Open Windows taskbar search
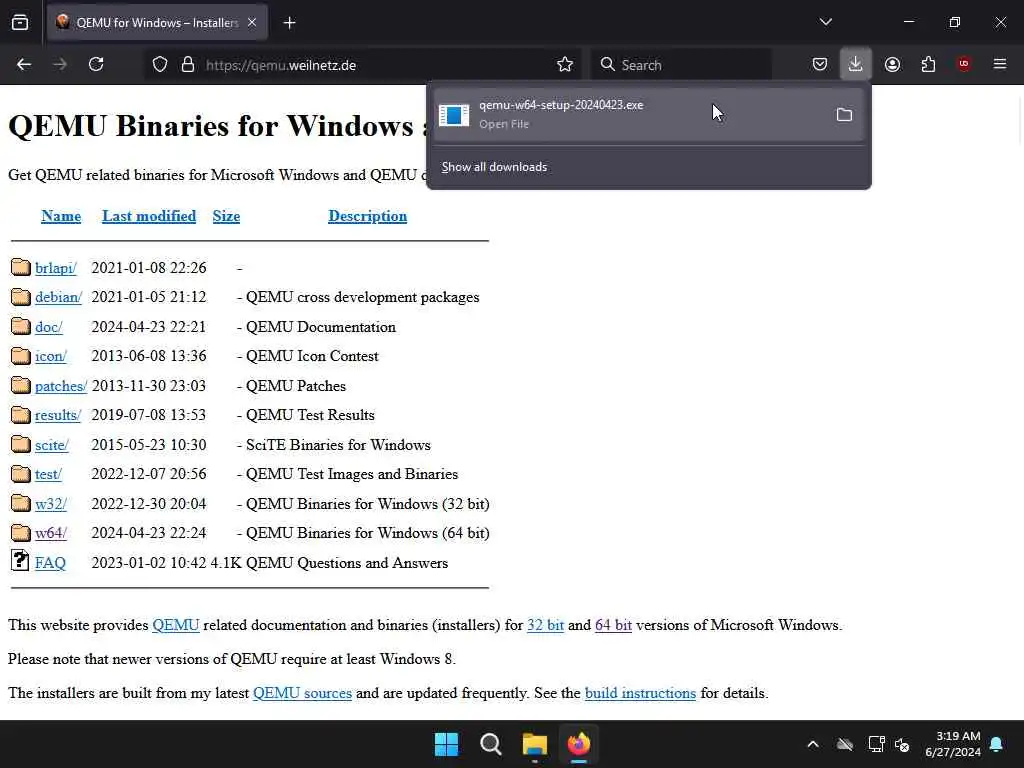1024x768 pixels. point(490,744)
